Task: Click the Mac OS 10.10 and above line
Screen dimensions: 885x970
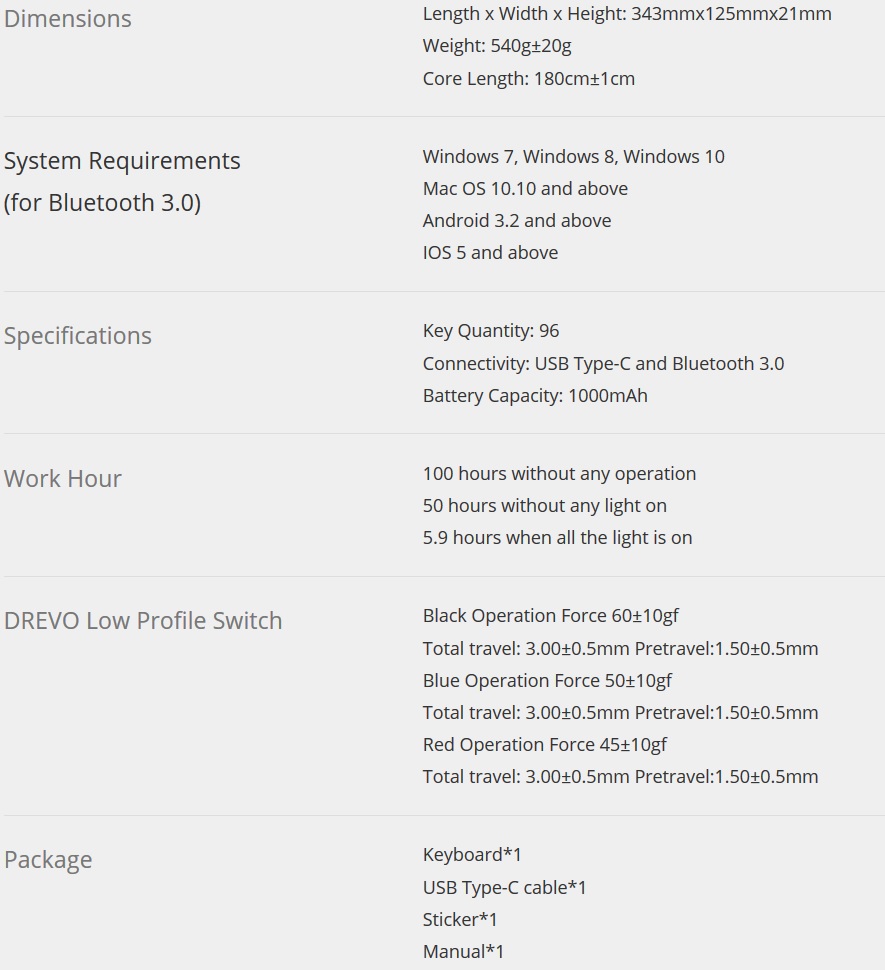Action: [x=525, y=189]
